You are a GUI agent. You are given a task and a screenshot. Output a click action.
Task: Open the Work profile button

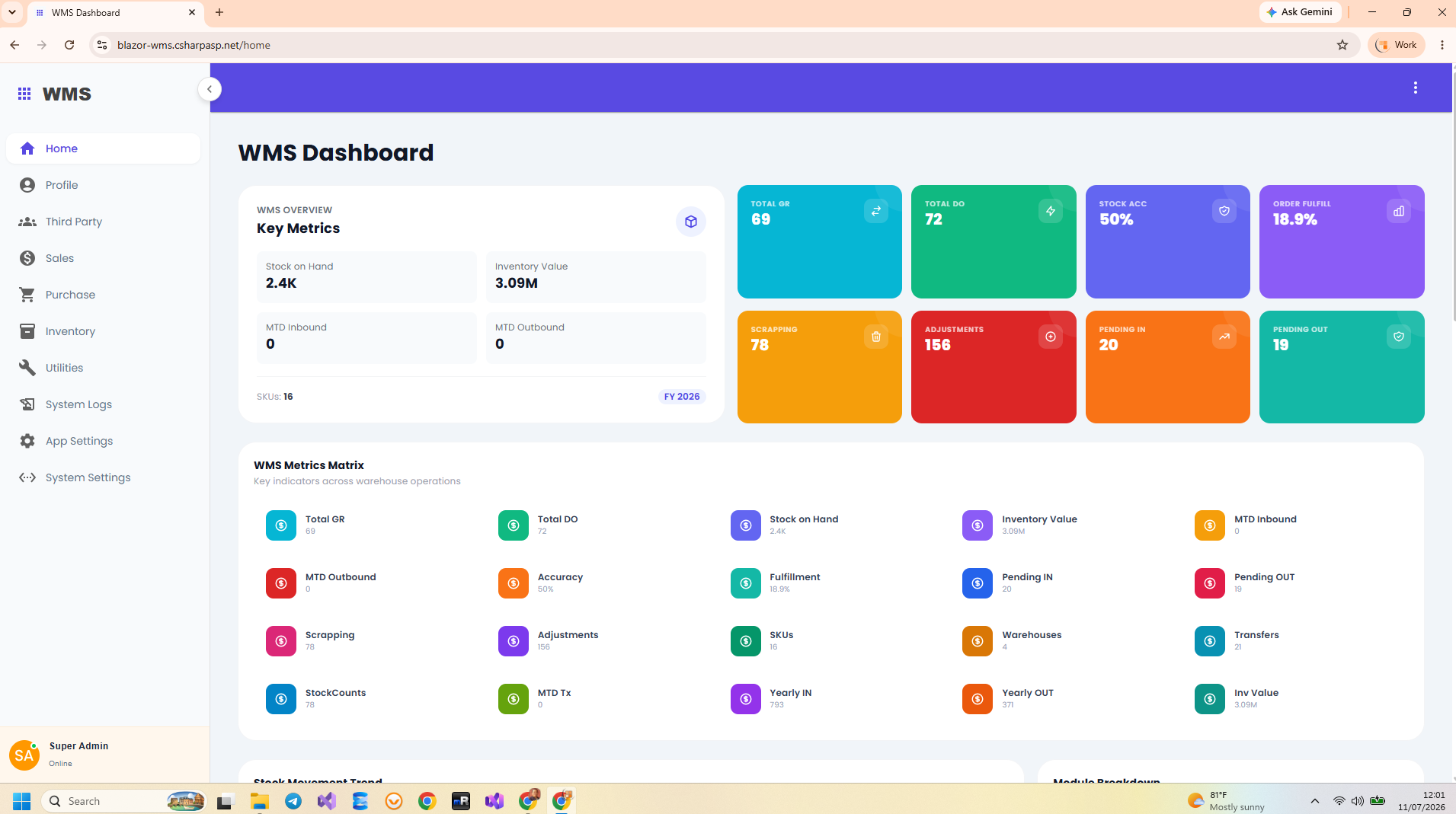[1397, 45]
